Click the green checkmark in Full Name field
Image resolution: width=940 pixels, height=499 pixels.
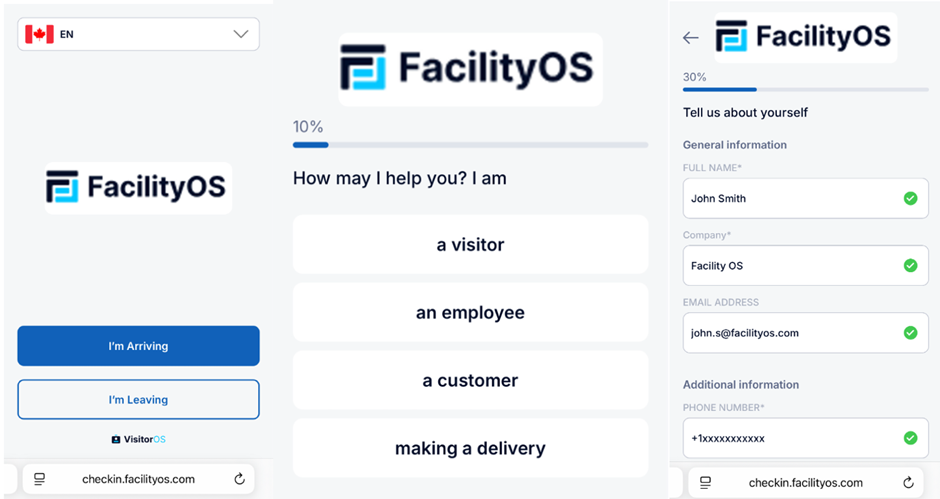[x=910, y=198]
